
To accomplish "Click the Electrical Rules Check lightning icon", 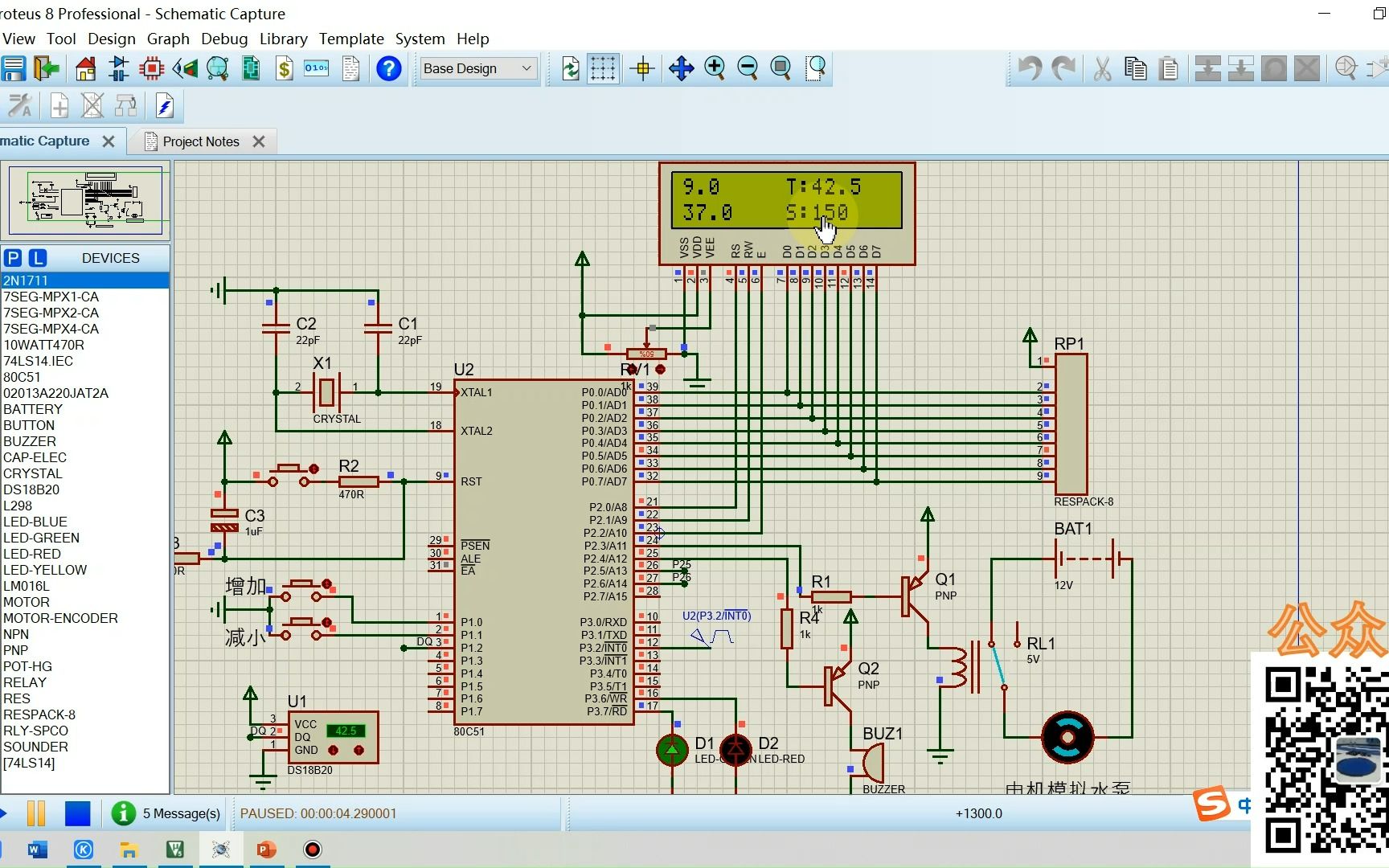I will (x=165, y=105).
